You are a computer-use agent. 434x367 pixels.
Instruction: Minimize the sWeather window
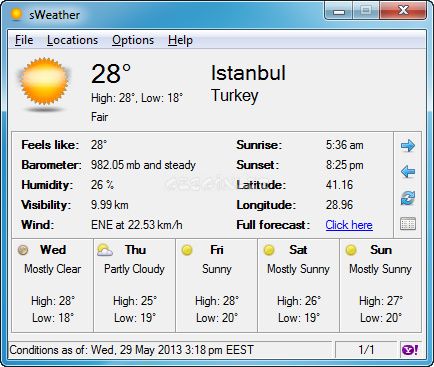(339, 12)
